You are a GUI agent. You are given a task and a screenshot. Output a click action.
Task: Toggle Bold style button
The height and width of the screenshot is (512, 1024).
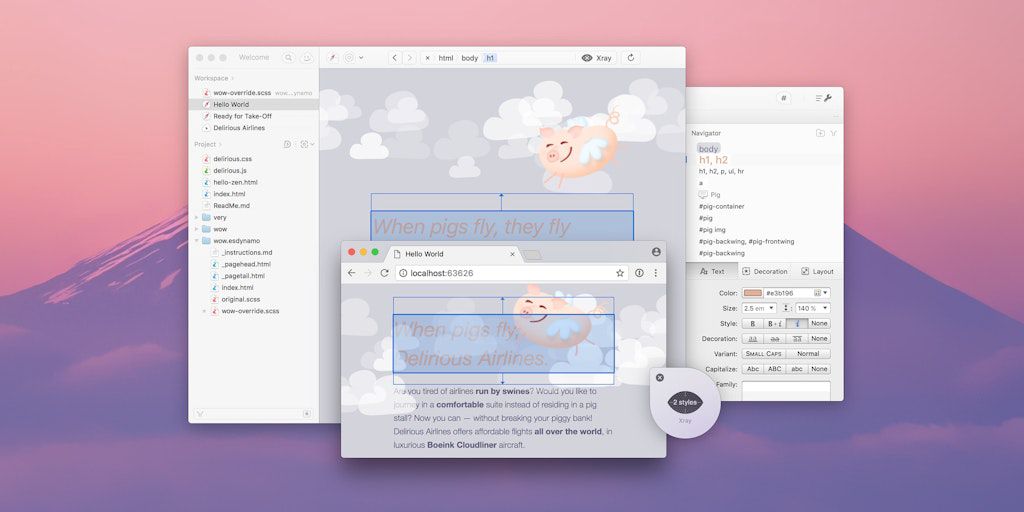coord(752,323)
